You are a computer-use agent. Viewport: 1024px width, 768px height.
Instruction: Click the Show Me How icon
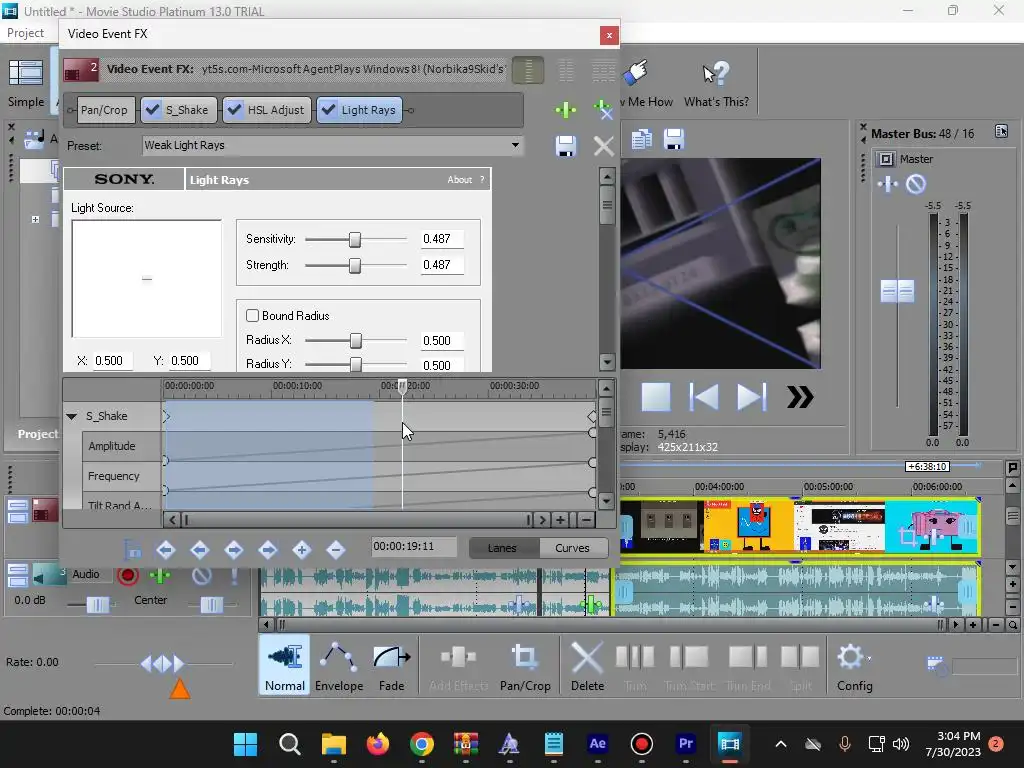tap(645, 84)
